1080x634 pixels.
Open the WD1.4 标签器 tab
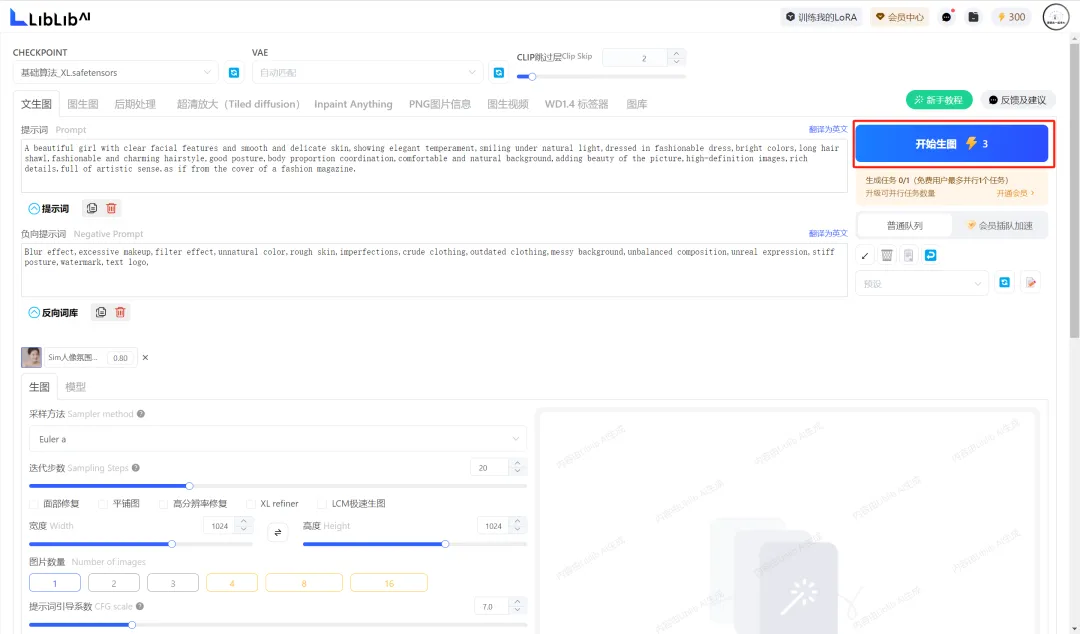577,104
